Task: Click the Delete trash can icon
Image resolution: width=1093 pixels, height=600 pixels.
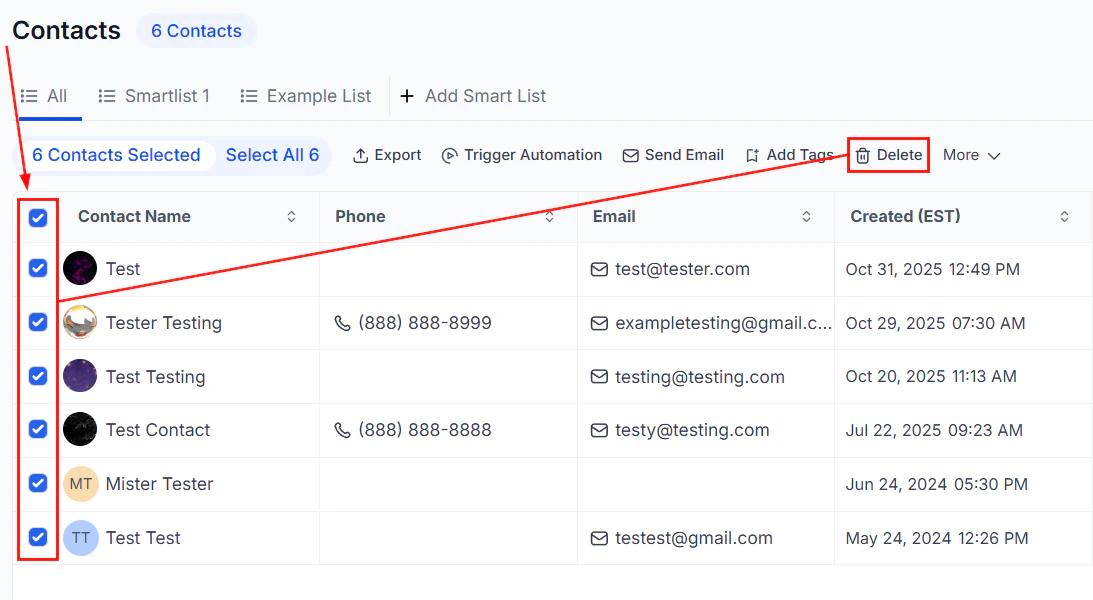Action: [x=863, y=155]
